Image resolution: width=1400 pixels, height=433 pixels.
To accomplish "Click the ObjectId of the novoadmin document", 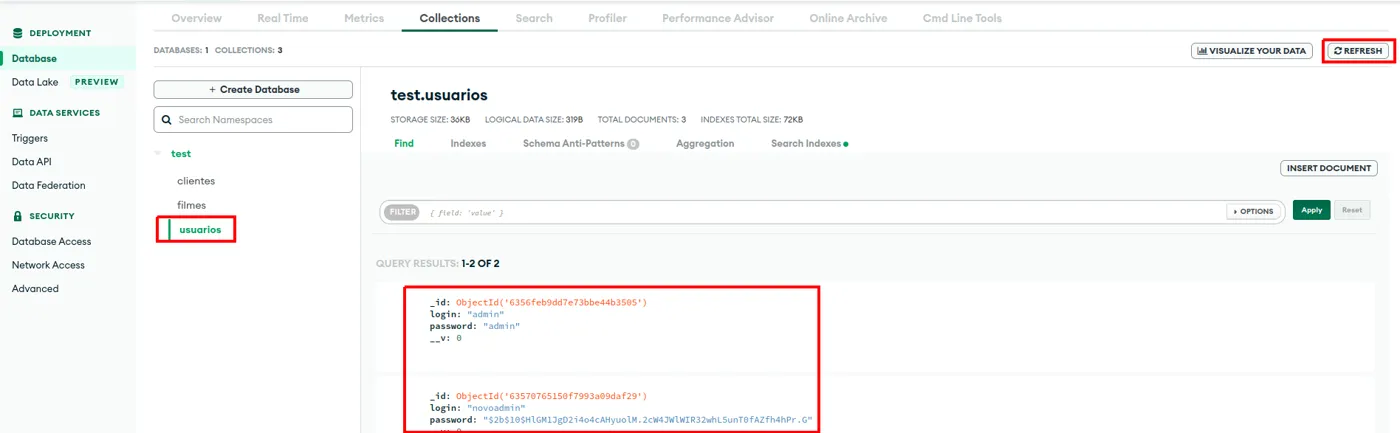I will click(x=551, y=396).
